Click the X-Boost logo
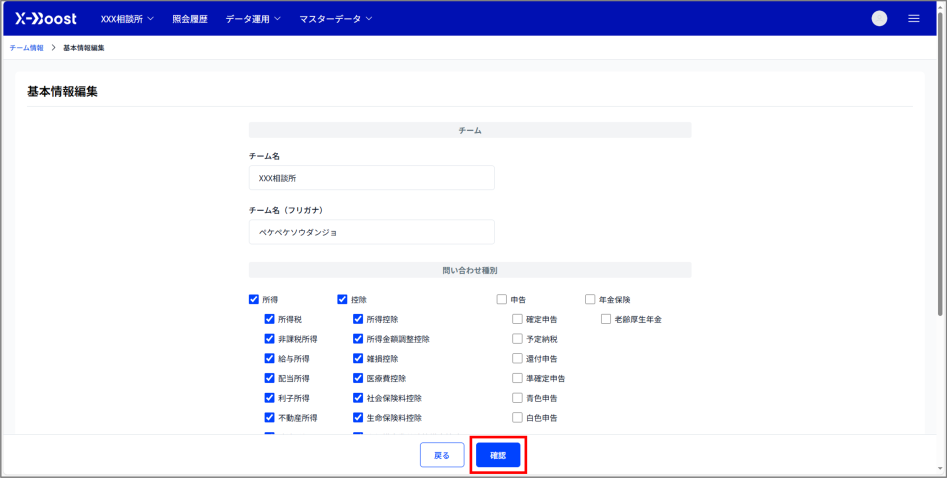The height and width of the screenshot is (478, 947). tap(46, 19)
